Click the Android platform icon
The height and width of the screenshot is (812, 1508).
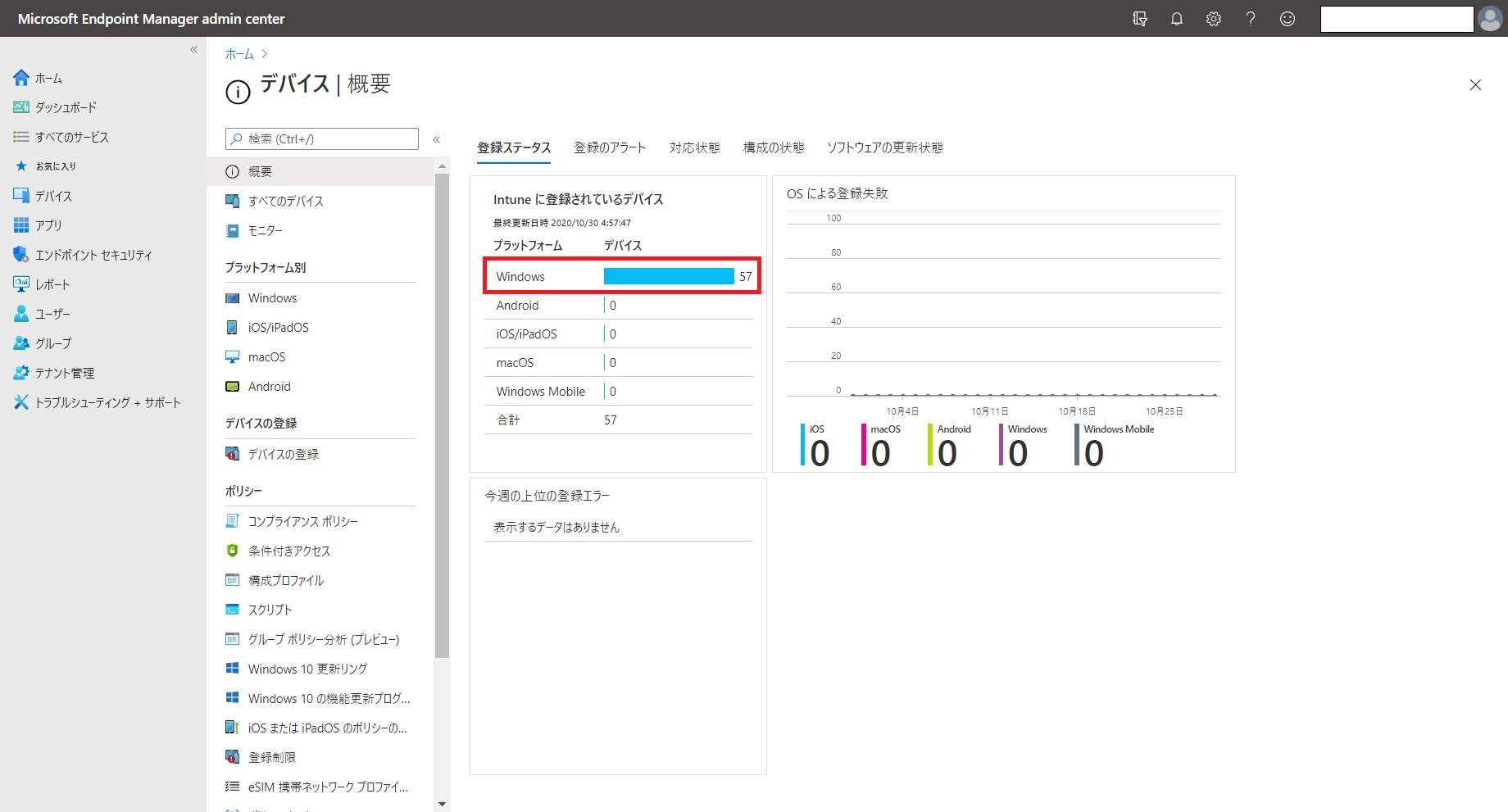(x=233, y=386)
